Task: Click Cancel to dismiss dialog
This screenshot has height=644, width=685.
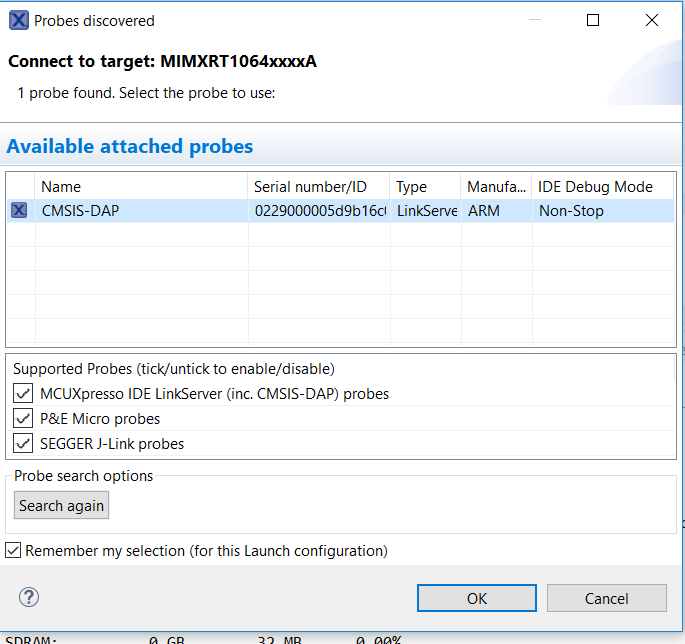Action: tap(606, 598)
